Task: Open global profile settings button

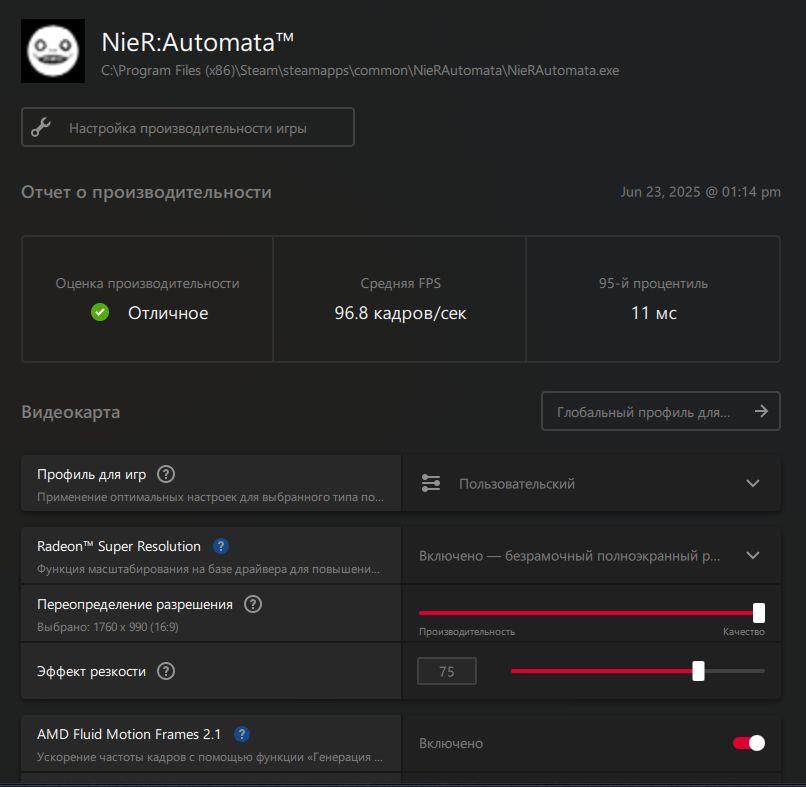Action: pos(661,411)
